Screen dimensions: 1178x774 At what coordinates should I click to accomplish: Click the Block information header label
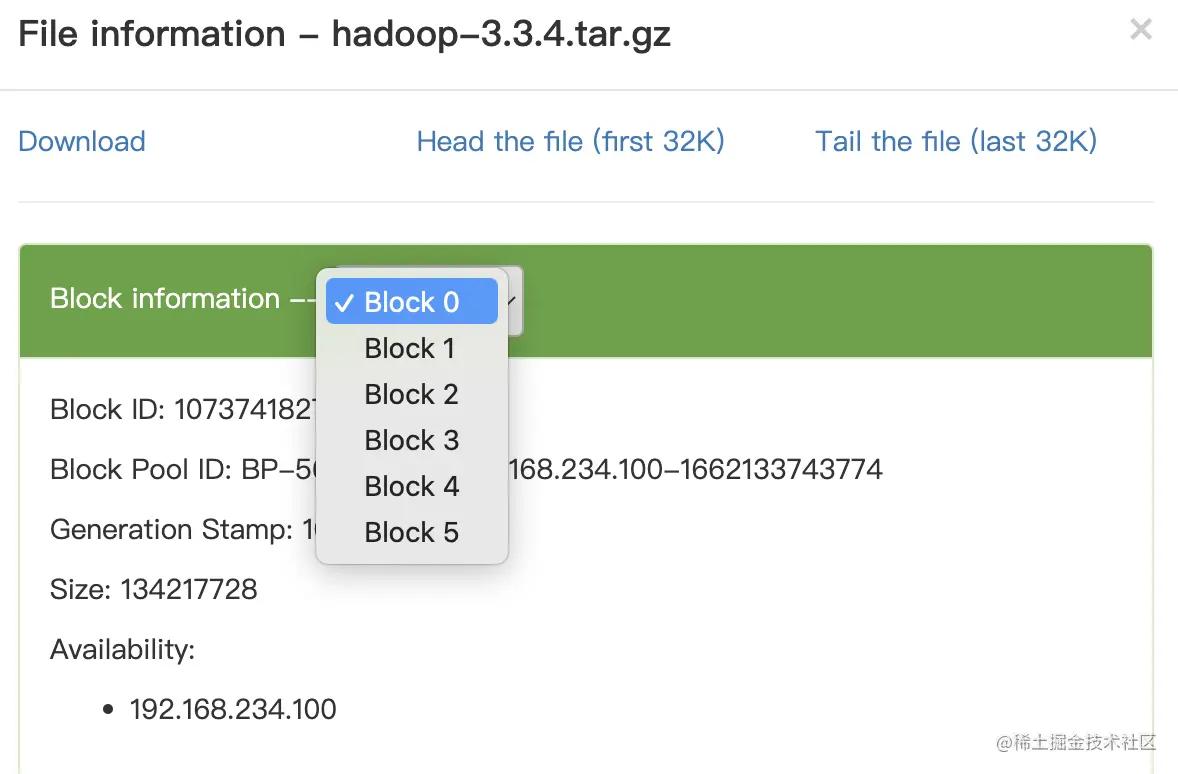[x=165, y=298]
